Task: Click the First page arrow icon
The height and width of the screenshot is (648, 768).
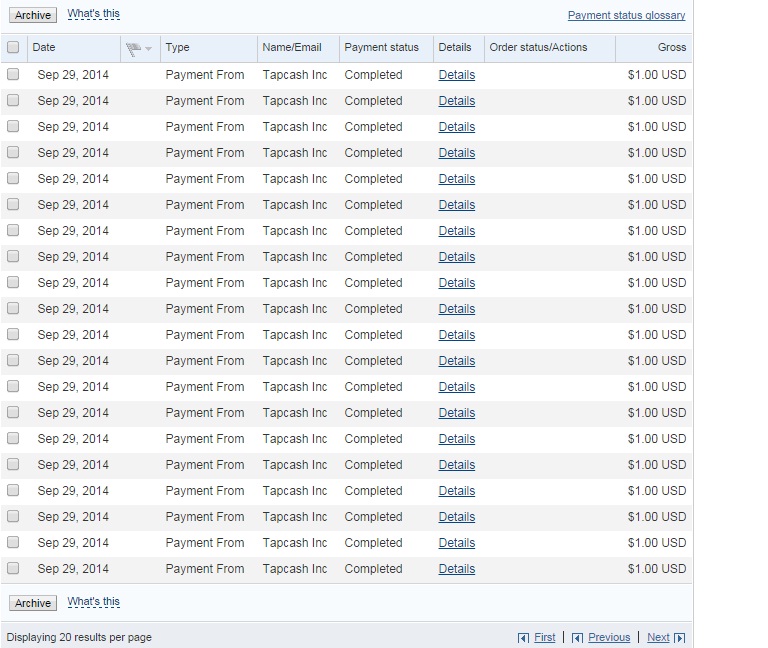Action: pyautogui.click(x=524, y=638)
